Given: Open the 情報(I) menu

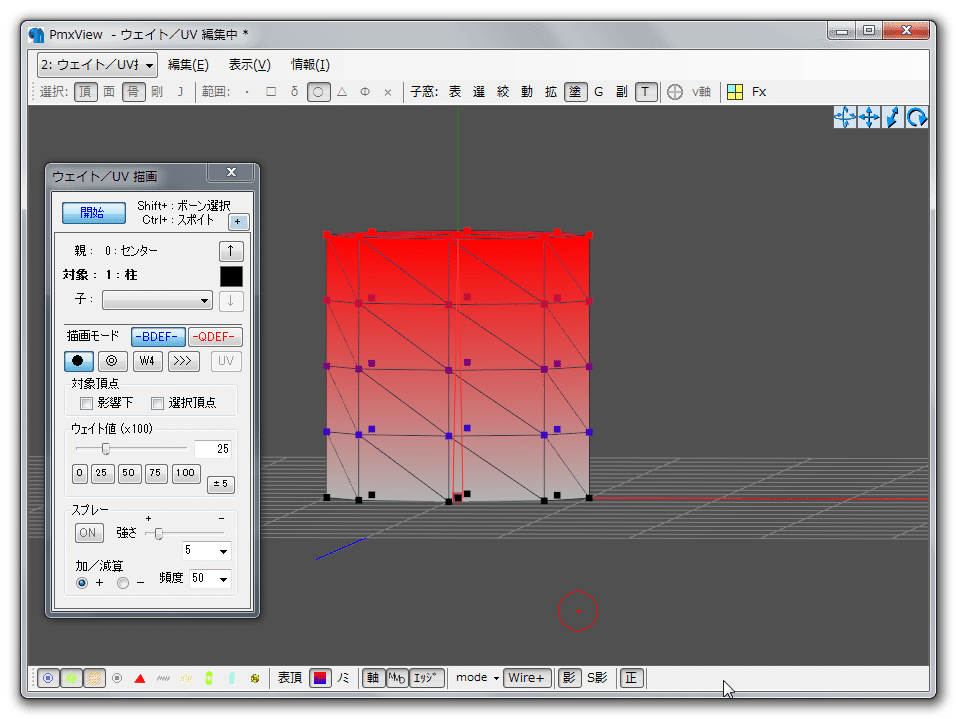Looking at the screenshot, I should (310, 65).
